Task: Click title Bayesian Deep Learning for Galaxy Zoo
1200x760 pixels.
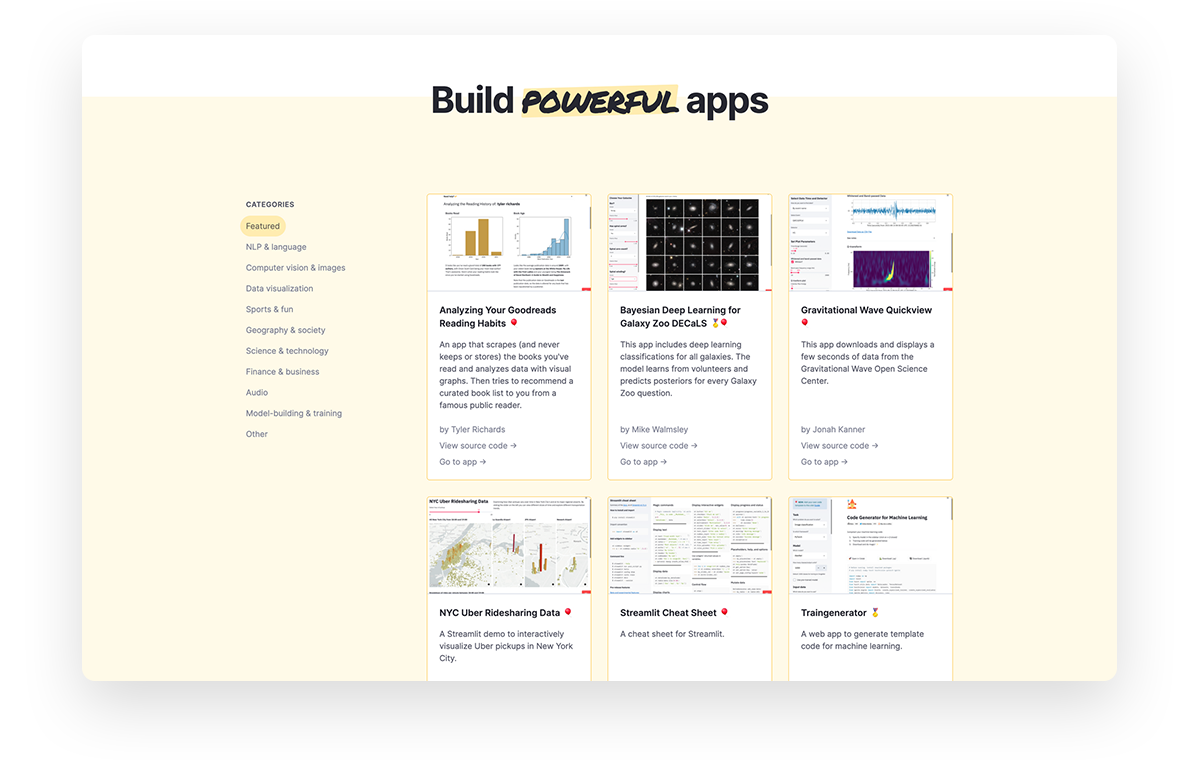Action: (x=680, y=317)
